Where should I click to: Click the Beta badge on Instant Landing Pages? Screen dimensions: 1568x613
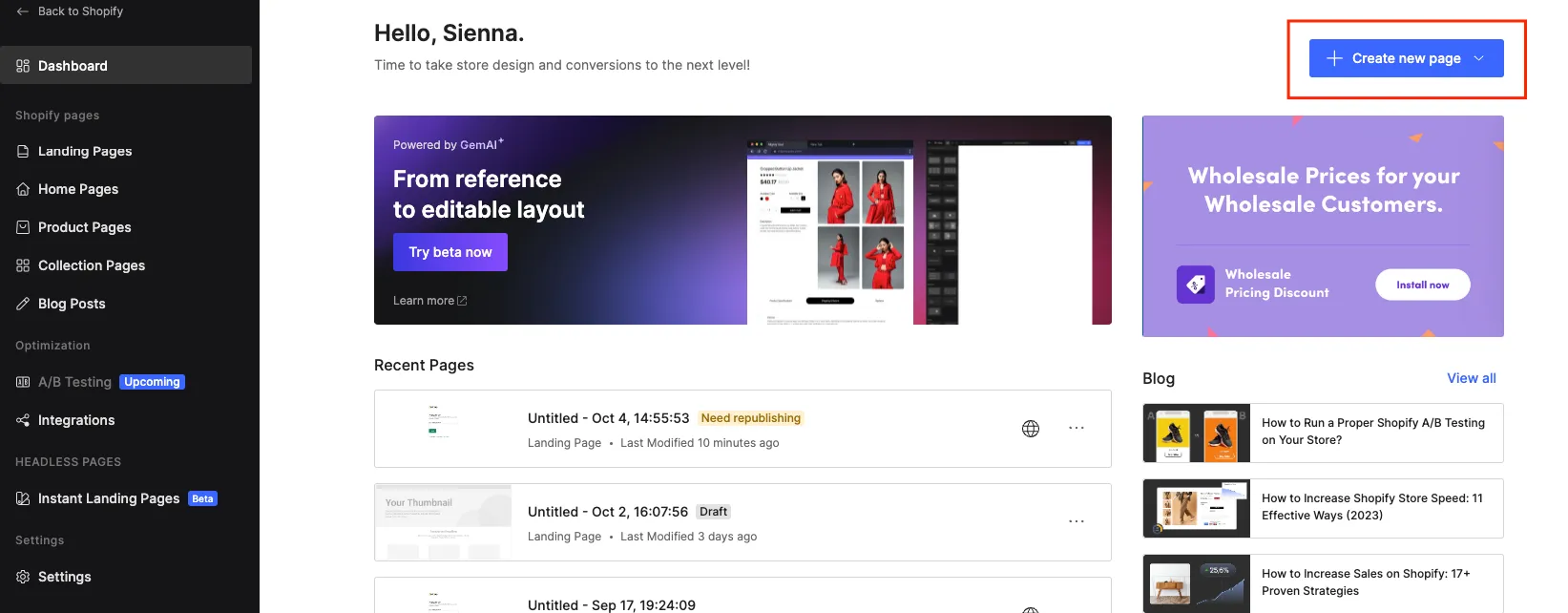pos(202,498)
